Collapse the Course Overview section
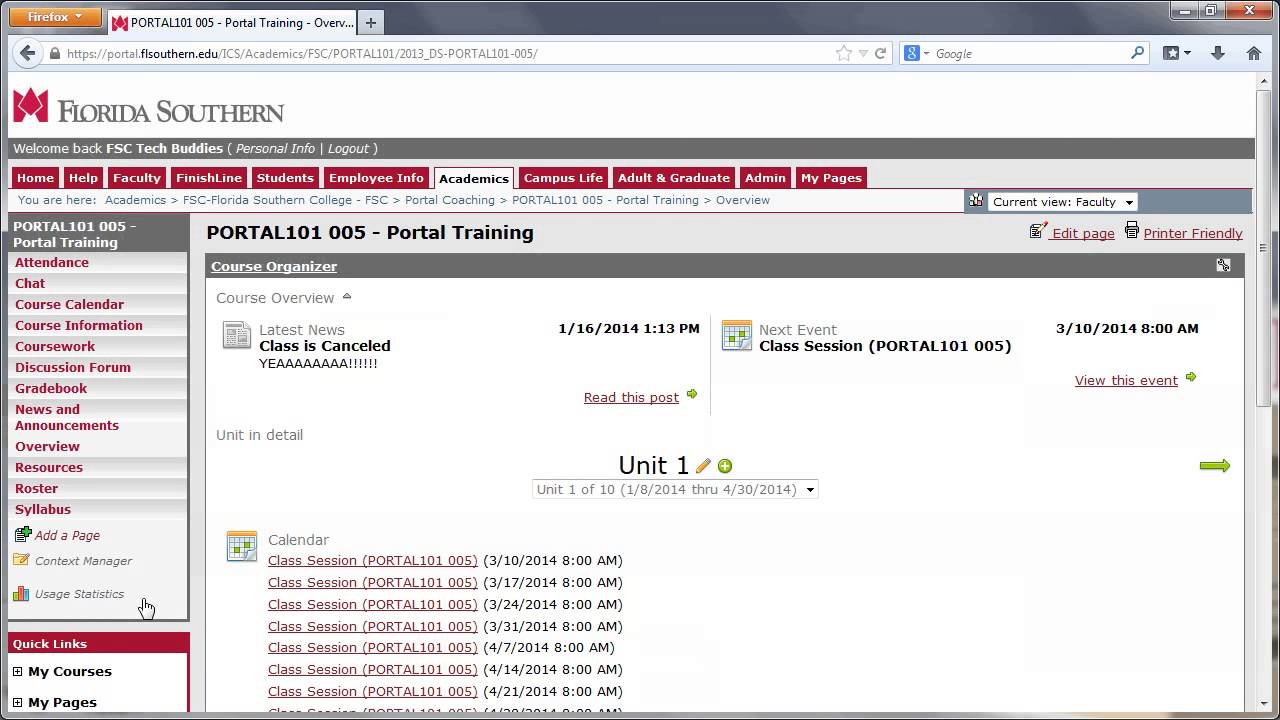 (x=347, y=296)
